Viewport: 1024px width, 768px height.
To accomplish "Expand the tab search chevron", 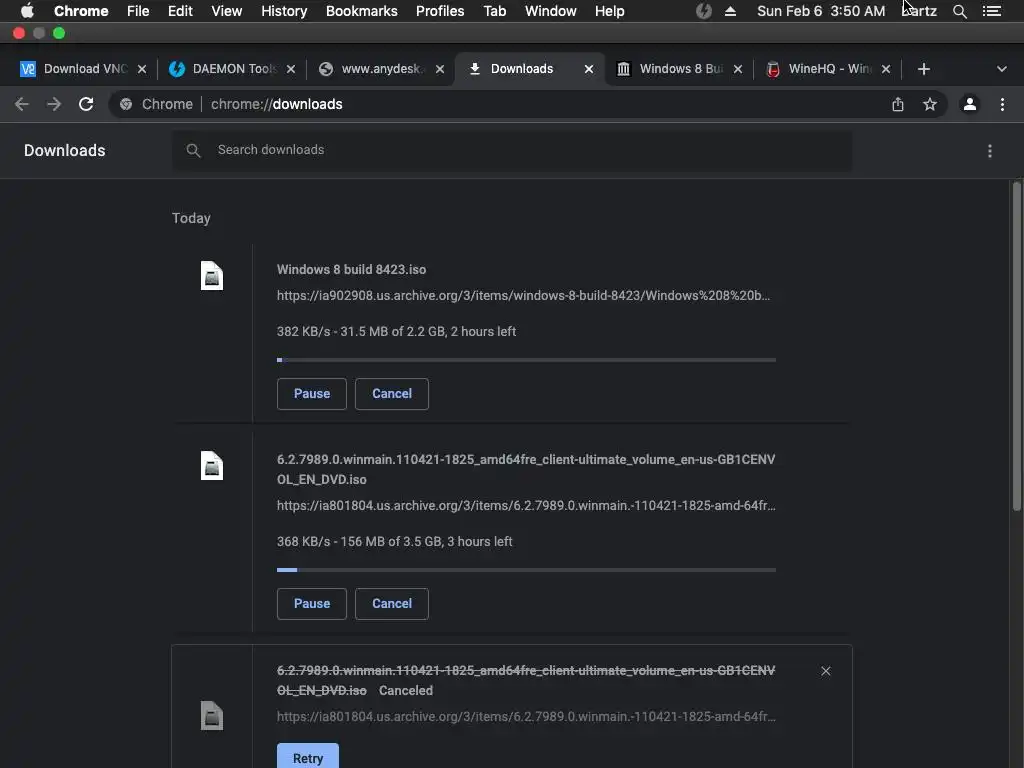I will [1002, 69].
